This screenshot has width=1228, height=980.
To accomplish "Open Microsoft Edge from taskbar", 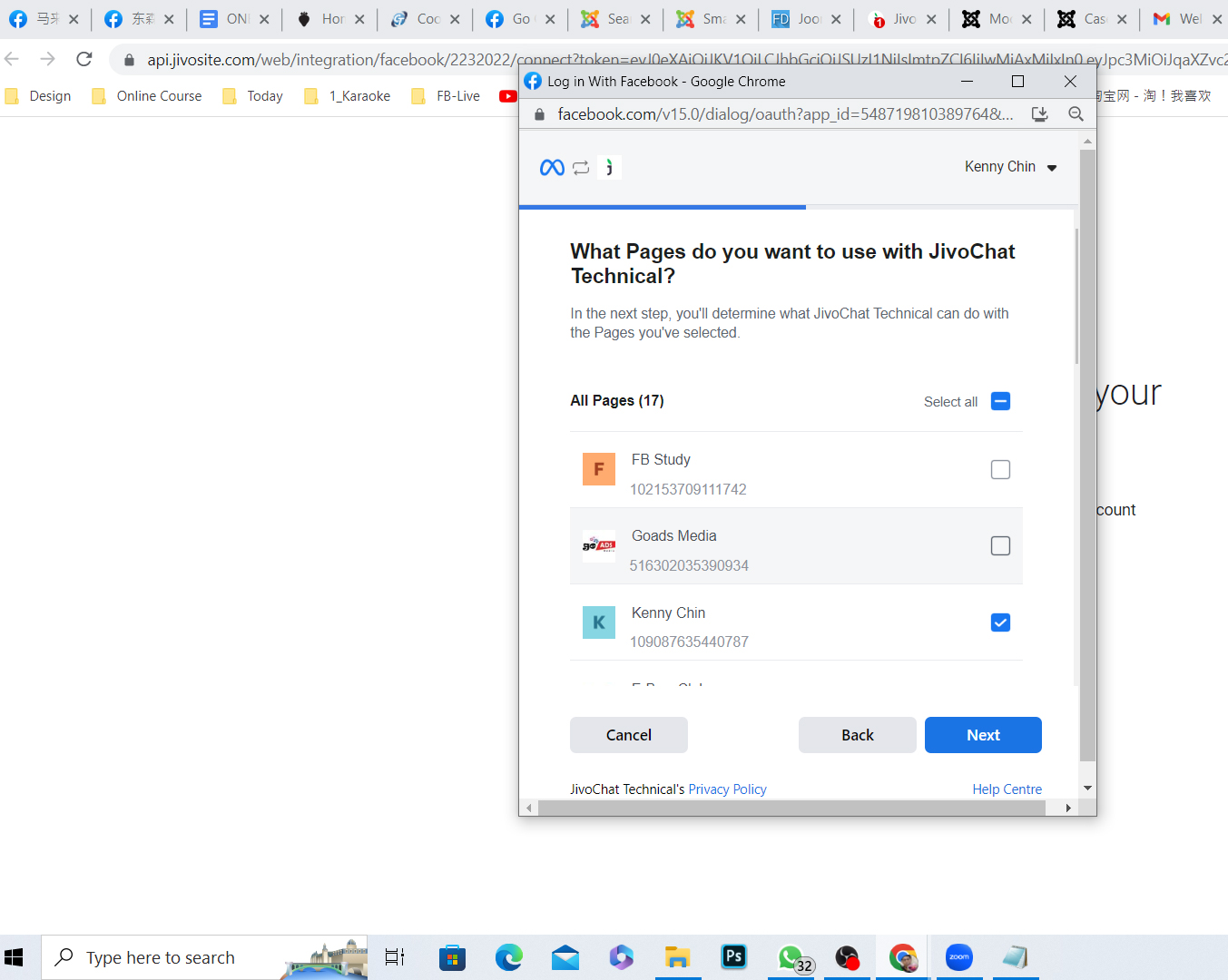I will coord(509,957).
